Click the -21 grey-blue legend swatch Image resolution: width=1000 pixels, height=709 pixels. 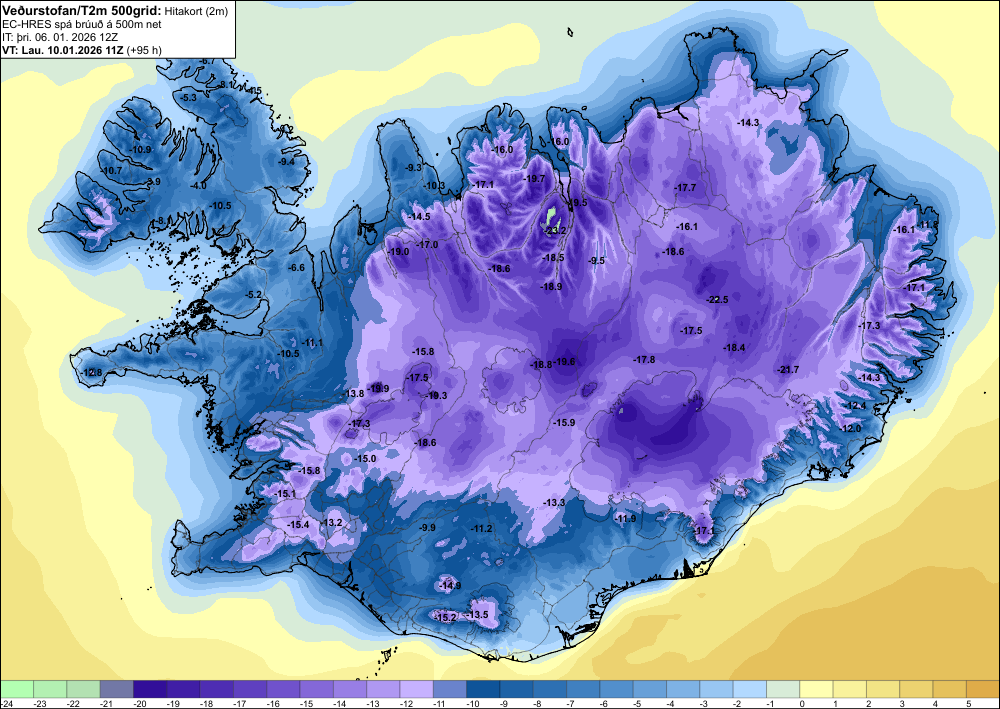[117, 689]
